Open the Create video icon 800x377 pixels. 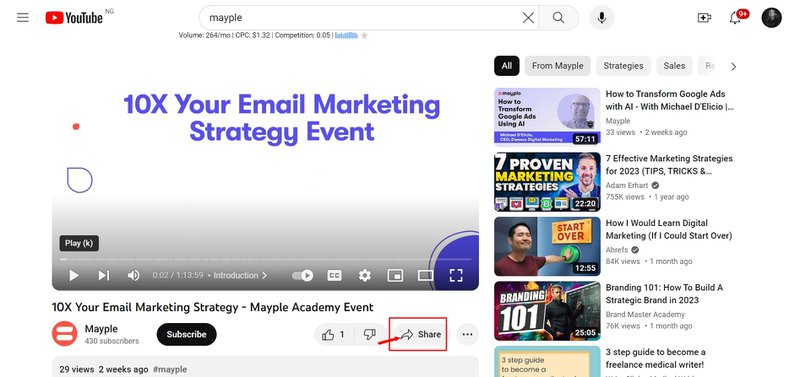tap(704, 18)
